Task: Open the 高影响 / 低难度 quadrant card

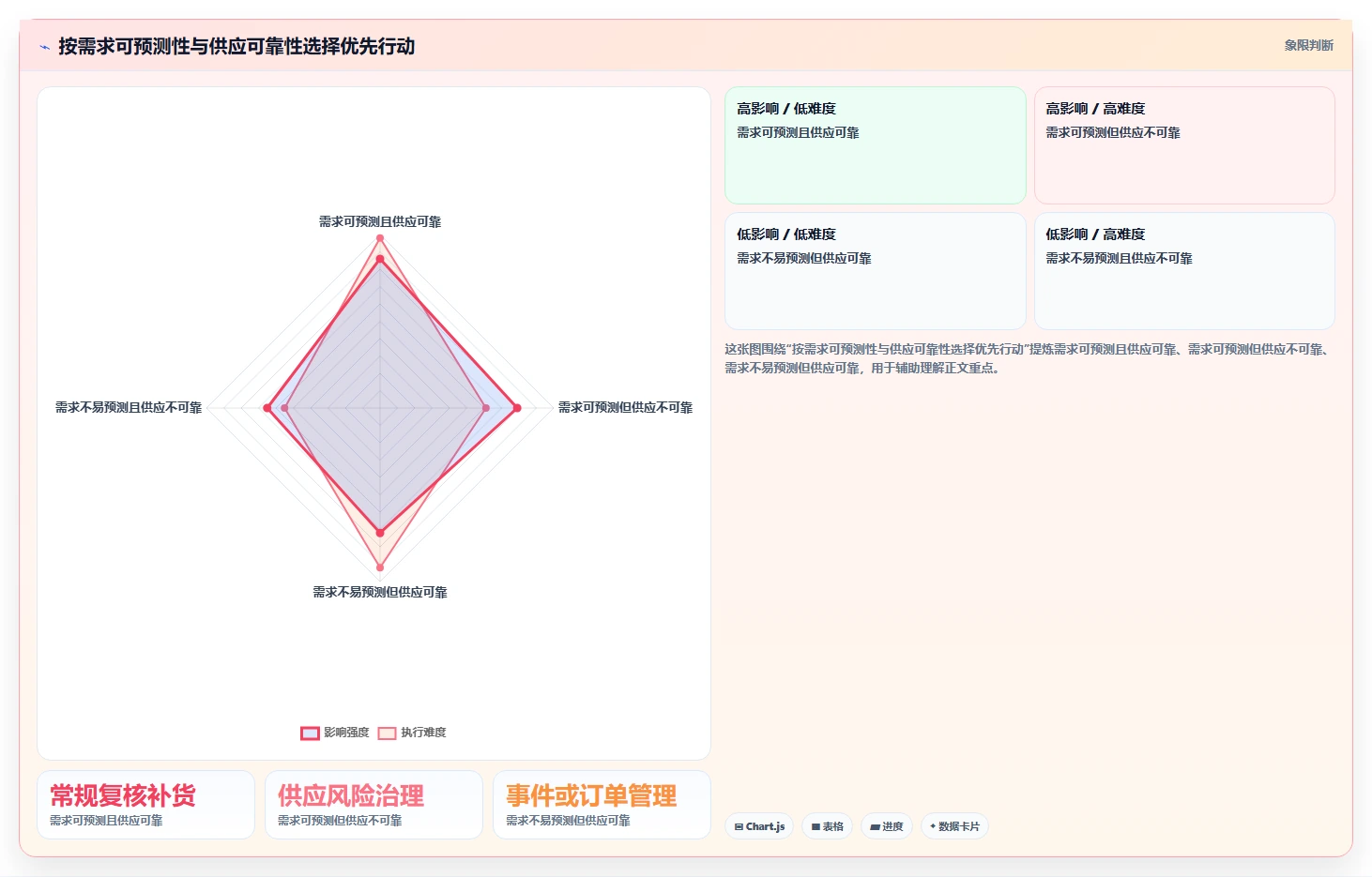Action: click(x=875, y=145)
